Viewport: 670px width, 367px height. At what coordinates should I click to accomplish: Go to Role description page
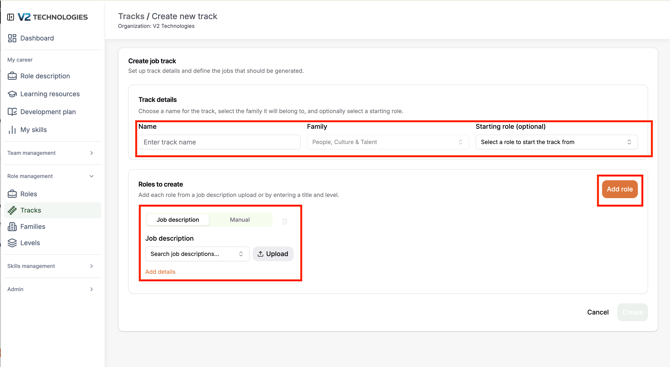pyautogui.click(x=53, y=76)
